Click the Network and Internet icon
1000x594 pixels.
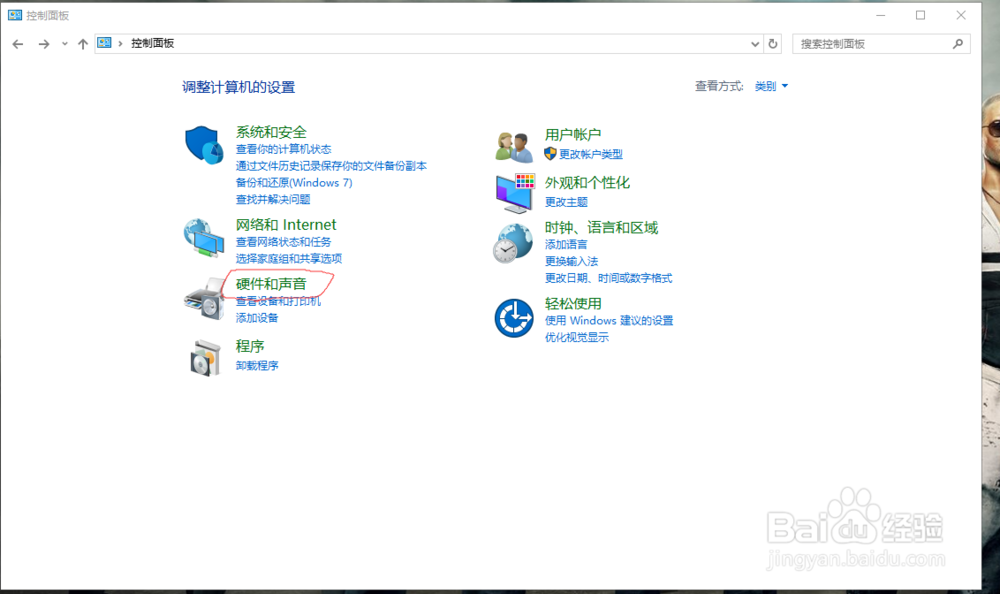[x=203, y=237]
